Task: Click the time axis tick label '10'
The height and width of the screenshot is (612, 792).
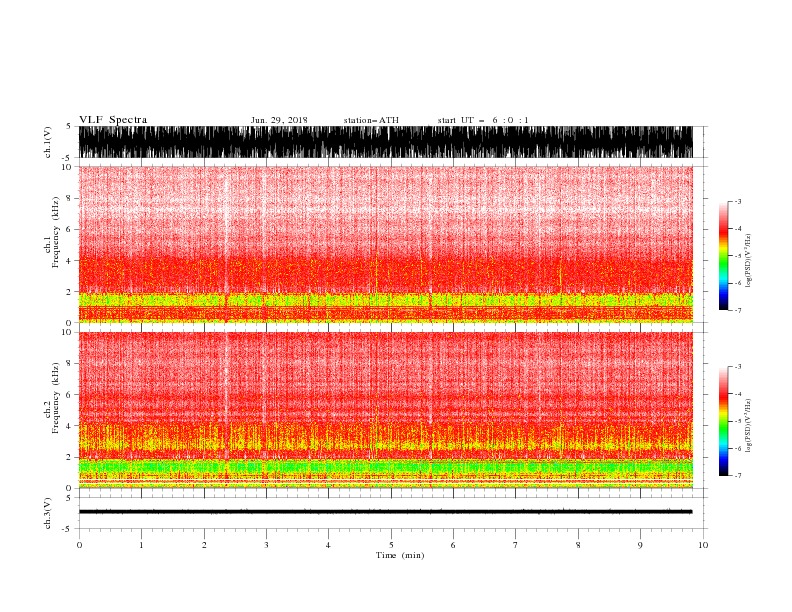Action: click(x=703, y=545)
